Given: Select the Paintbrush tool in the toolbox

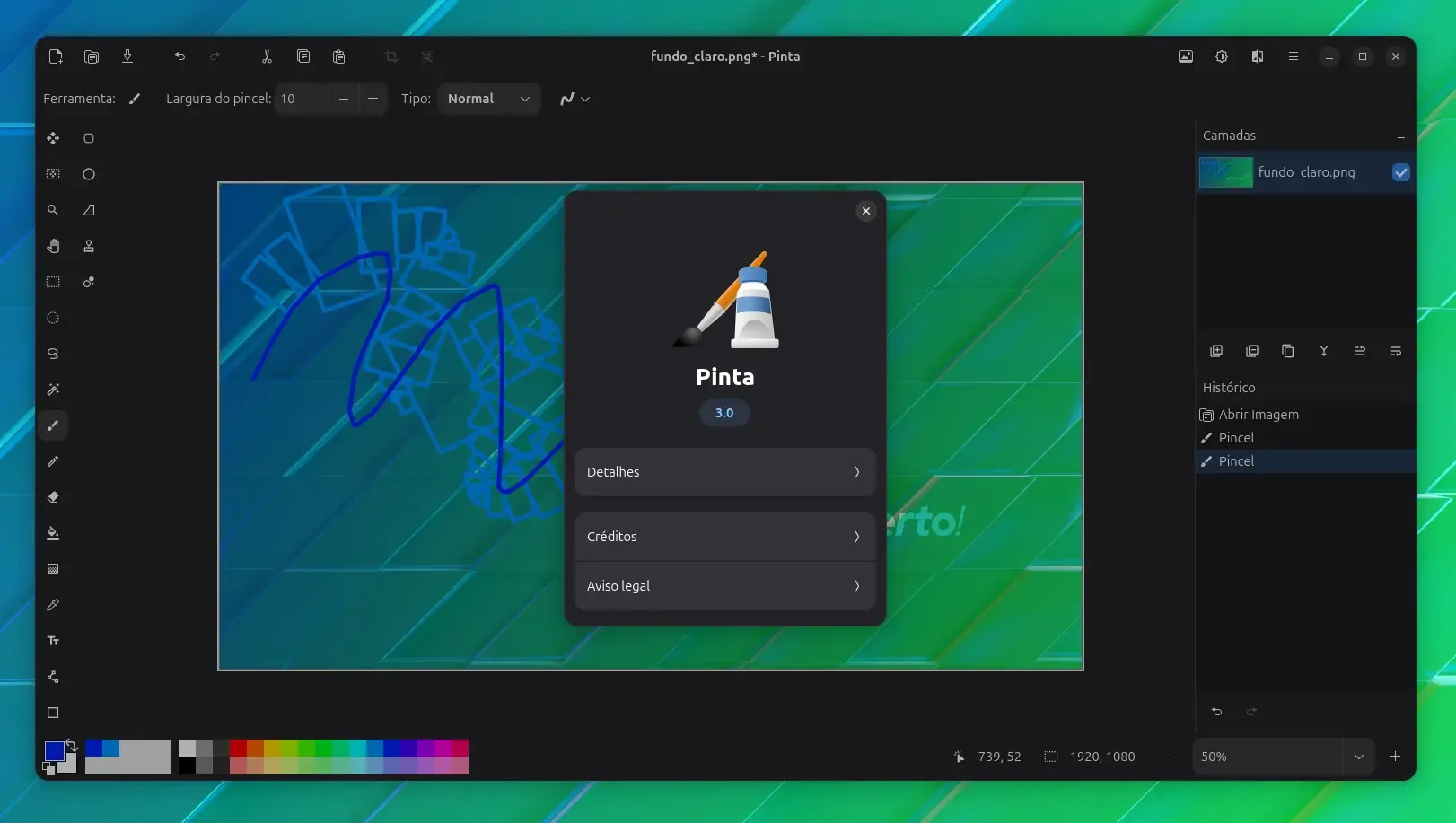Looking at the screenshot, I should 53,425.
